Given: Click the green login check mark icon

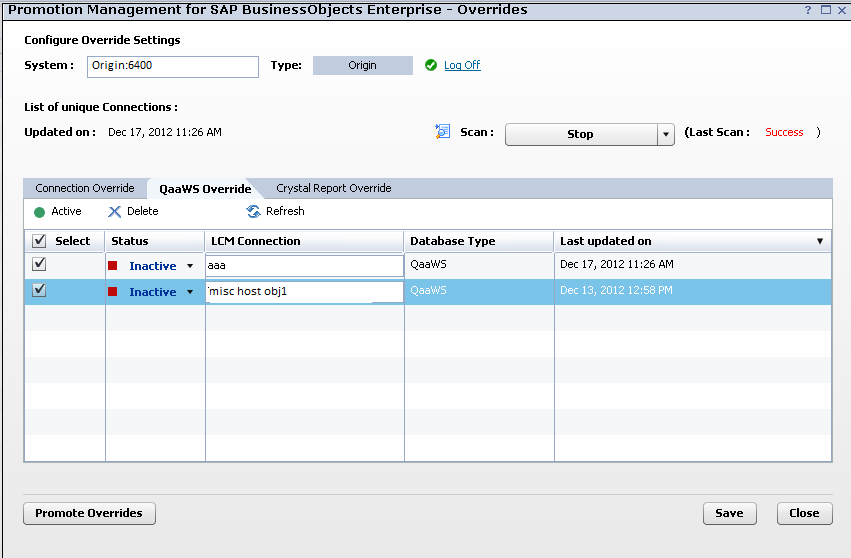Looking at the screenshot, I should (431, 65).
